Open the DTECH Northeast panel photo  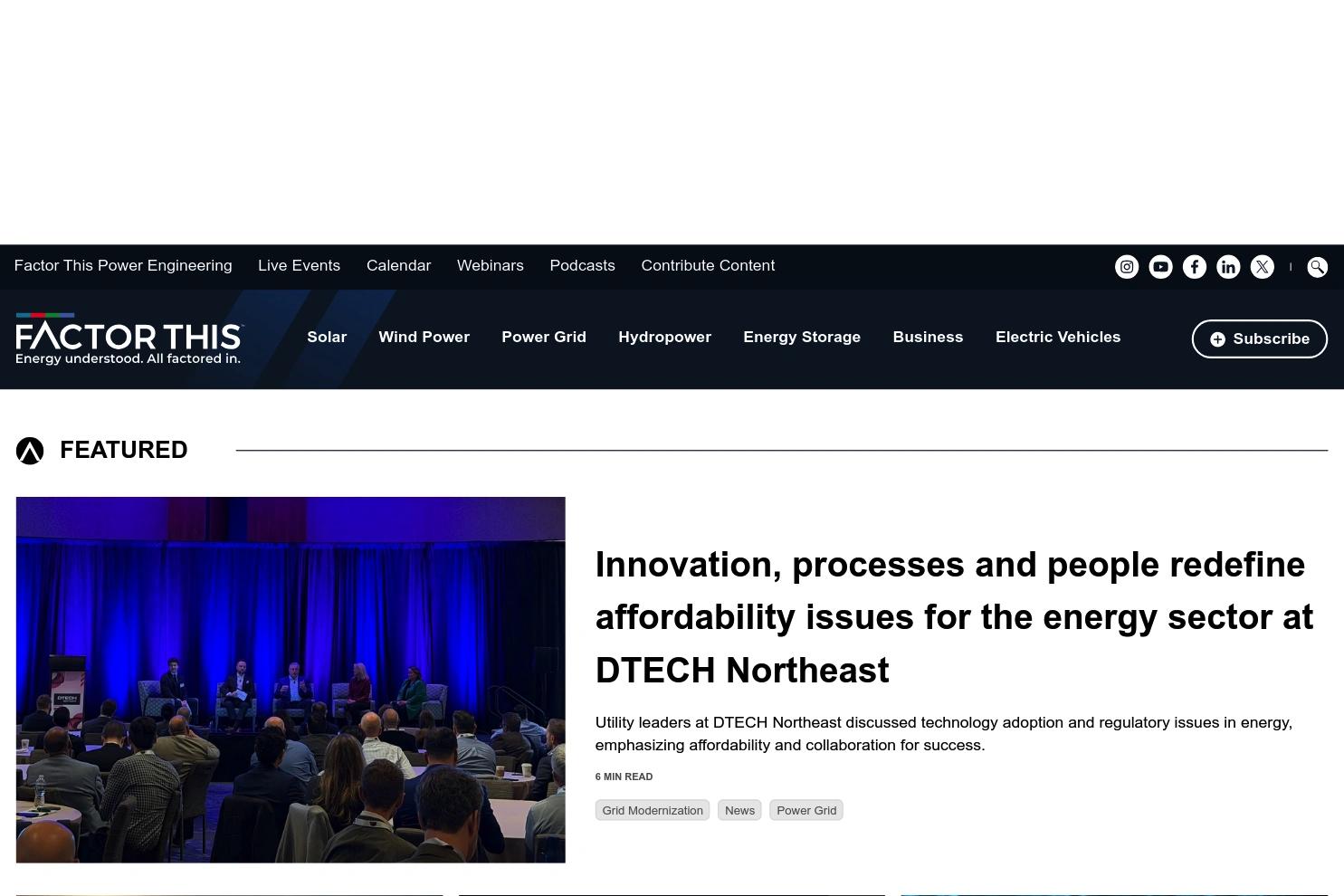(291, 680)
